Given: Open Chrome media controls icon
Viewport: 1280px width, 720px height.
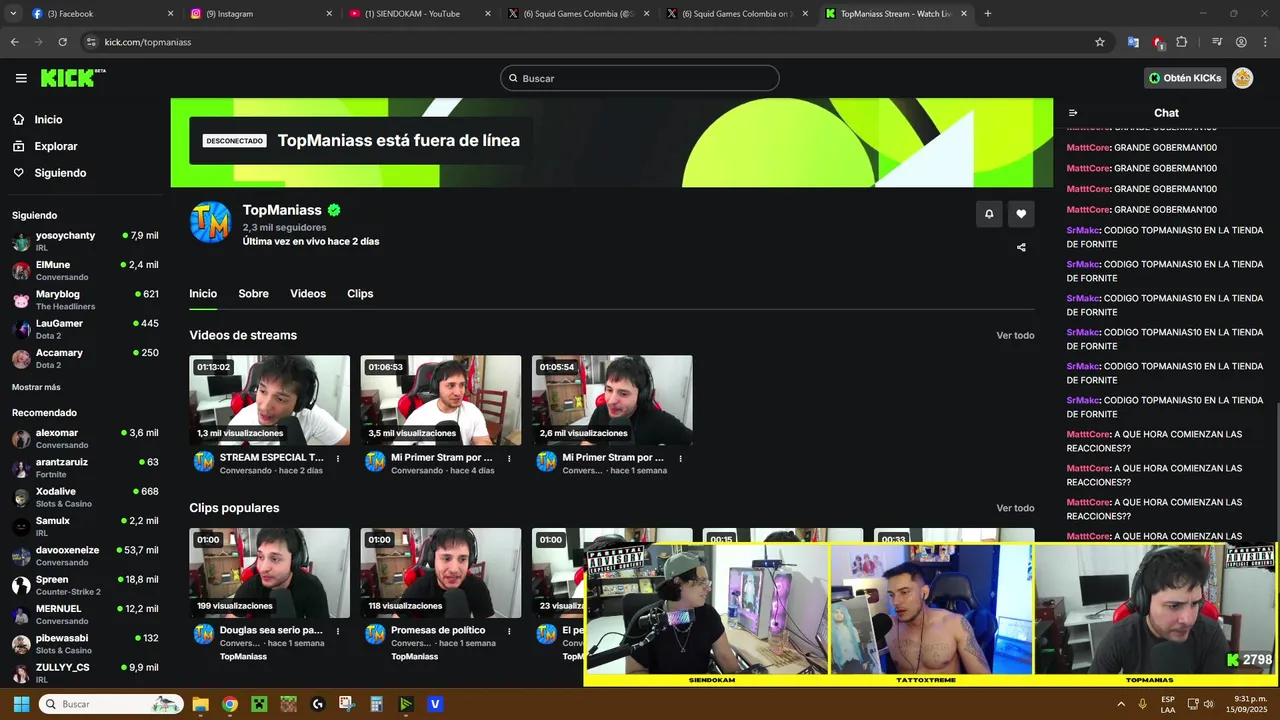Looking at the screenshot, I should pos(1217,42).
